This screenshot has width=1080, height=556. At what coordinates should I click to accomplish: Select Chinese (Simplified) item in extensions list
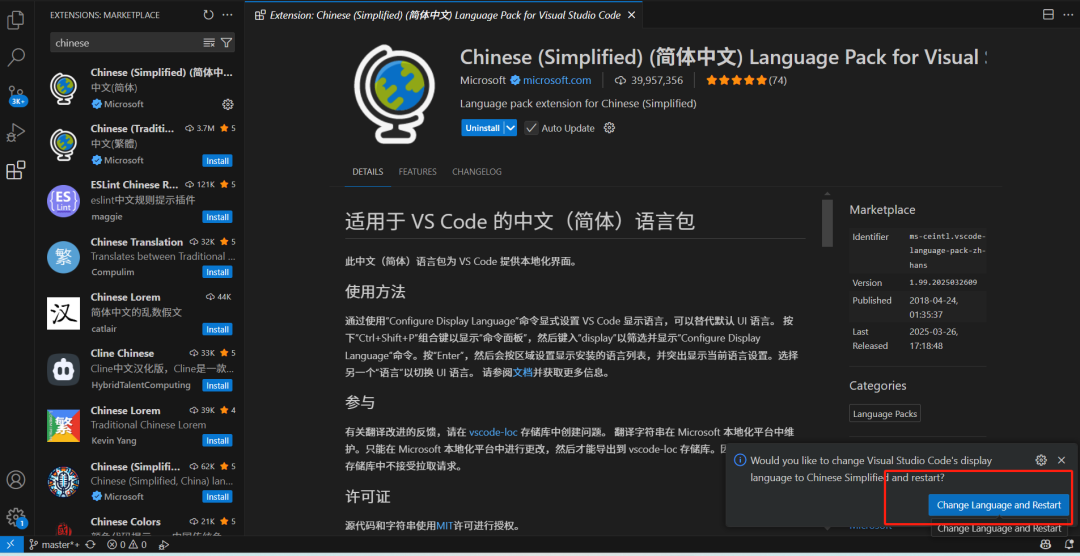tap(138, 88)
